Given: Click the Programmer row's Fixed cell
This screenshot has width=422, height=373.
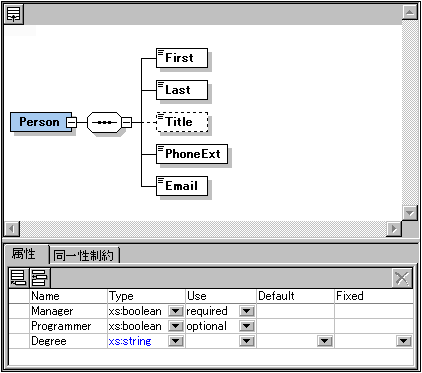Looking at the screenshot, I should tap(374, 326).
